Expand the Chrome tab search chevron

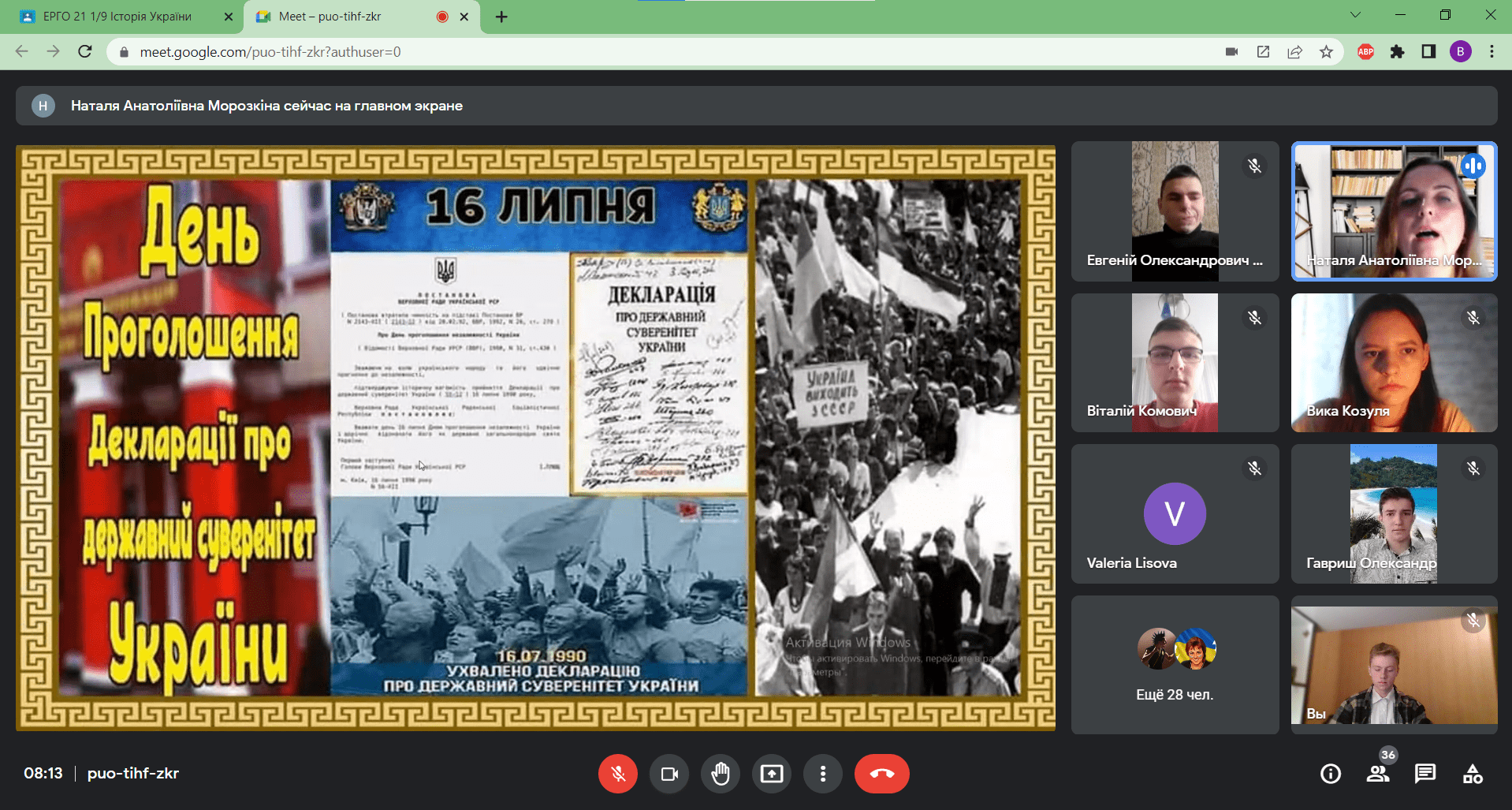coord(1354,15)
